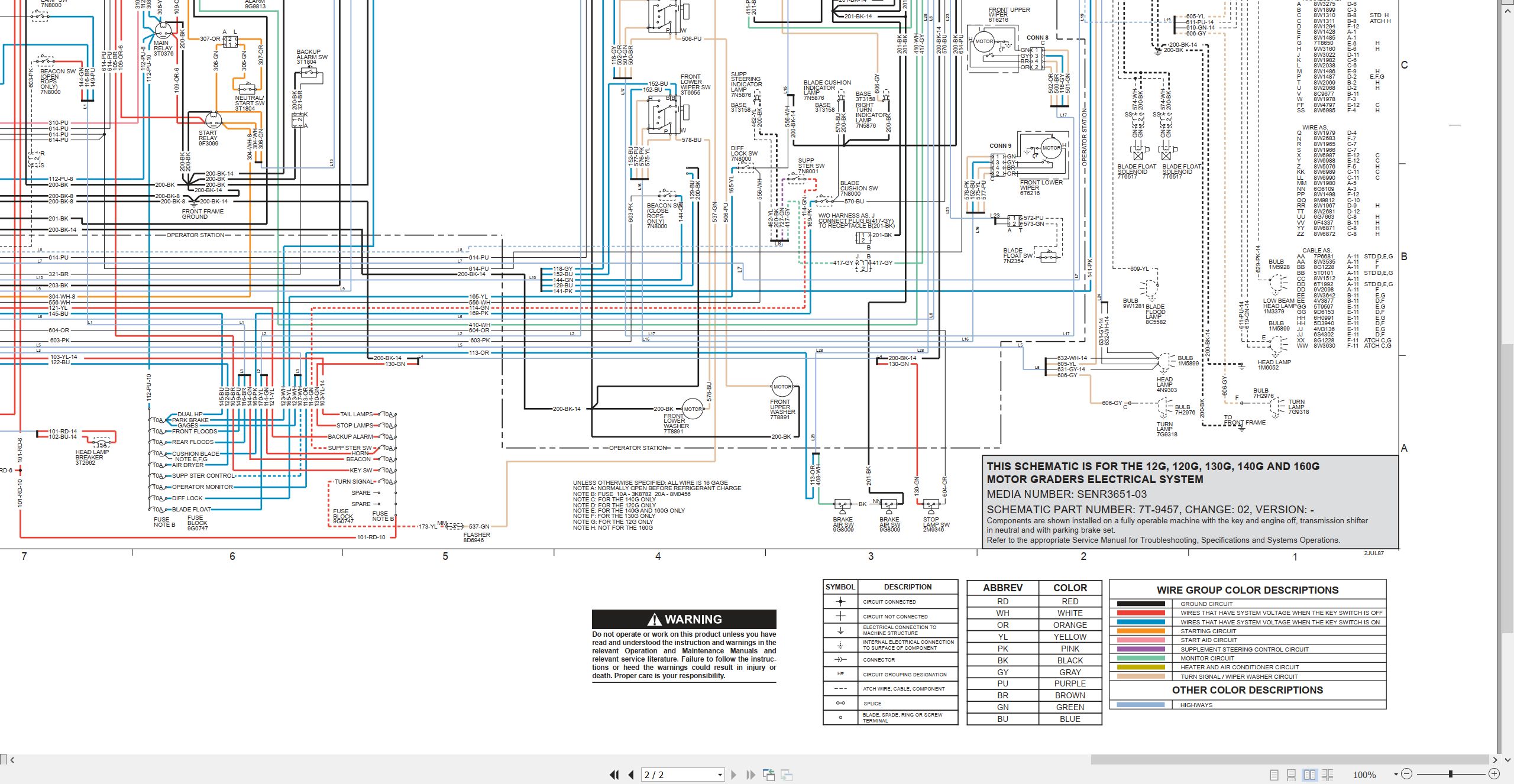This screenshot has width=1514, height=784.
Task: Click the ABBREV column header
Action: (1002, 588)
